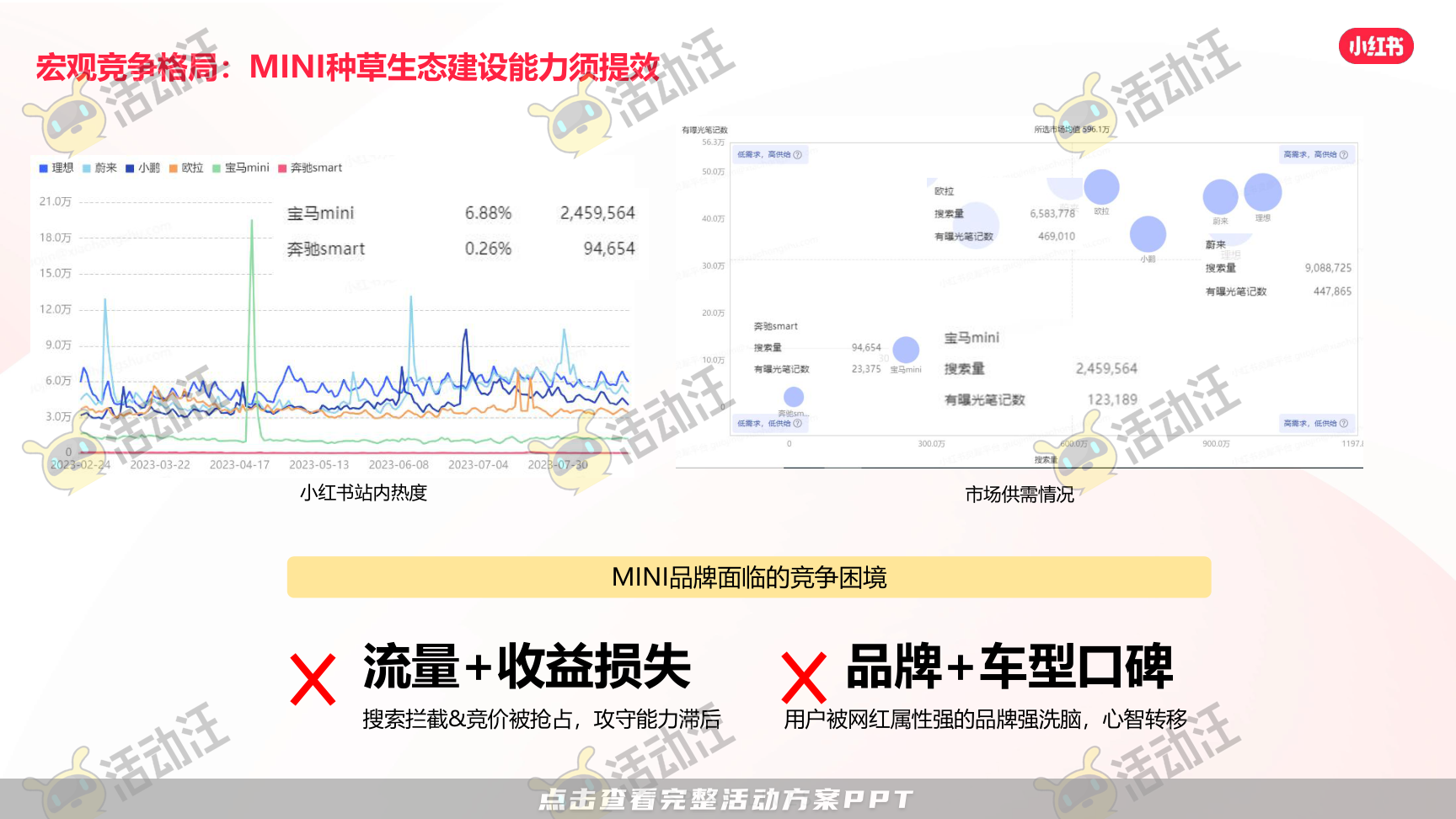Image resolution: width=1456 pixels, height=819 pixels.
Task: Click the yellow MINI品牌面临的竞争困境 bar
Action: (x=749, y=577)
